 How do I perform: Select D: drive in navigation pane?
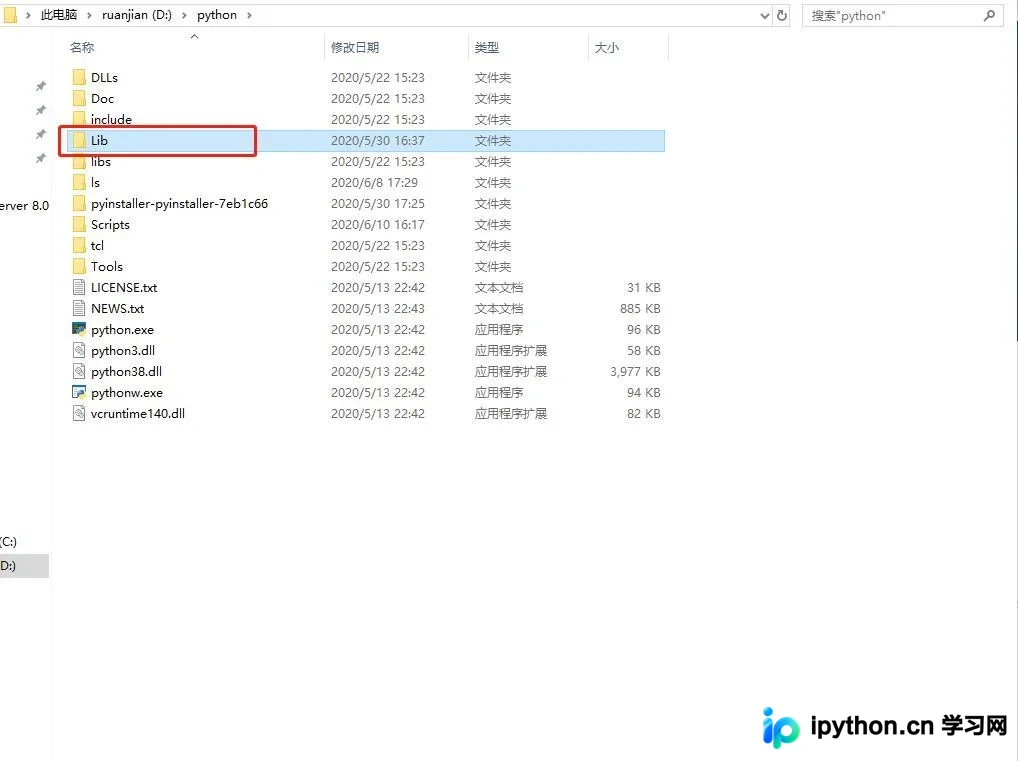tap(24, 566)
